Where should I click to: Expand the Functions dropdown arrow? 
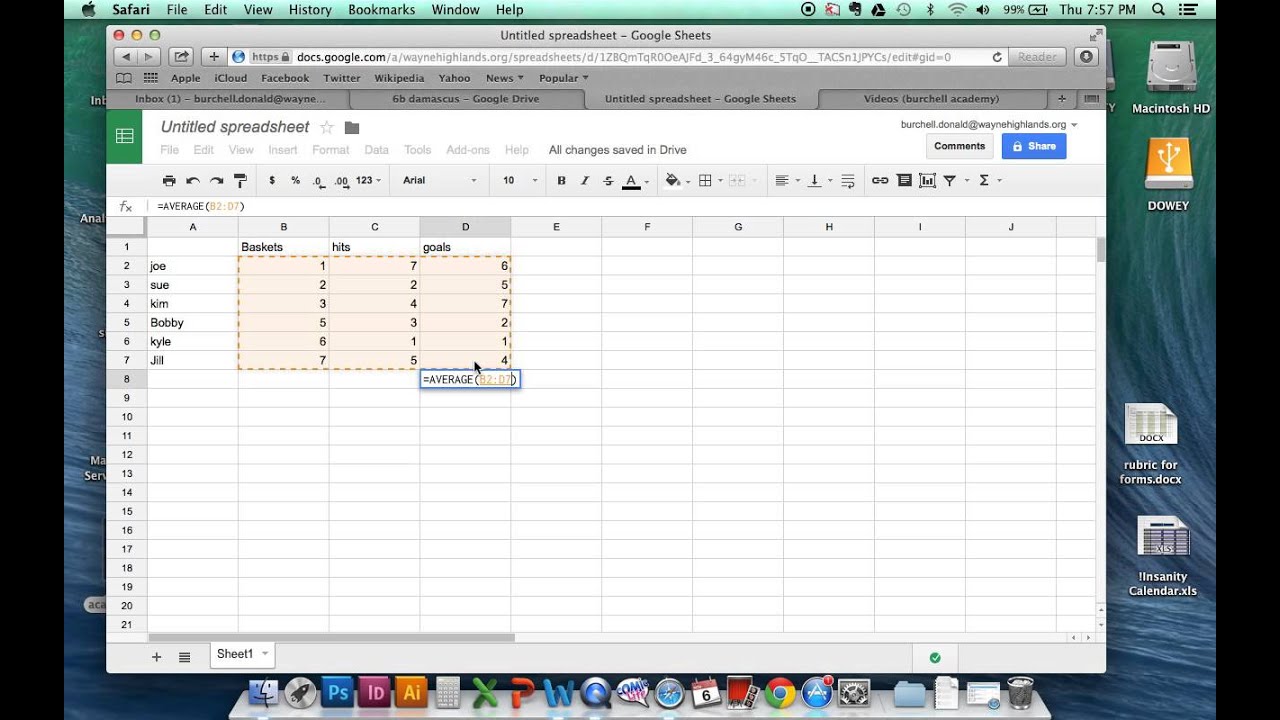coord(999,181)
